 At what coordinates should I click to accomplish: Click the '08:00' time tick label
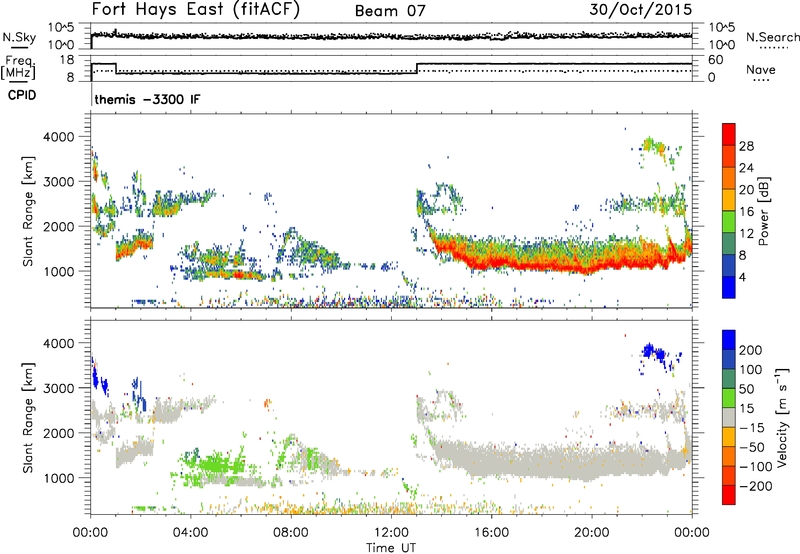(x=291, y=533)
